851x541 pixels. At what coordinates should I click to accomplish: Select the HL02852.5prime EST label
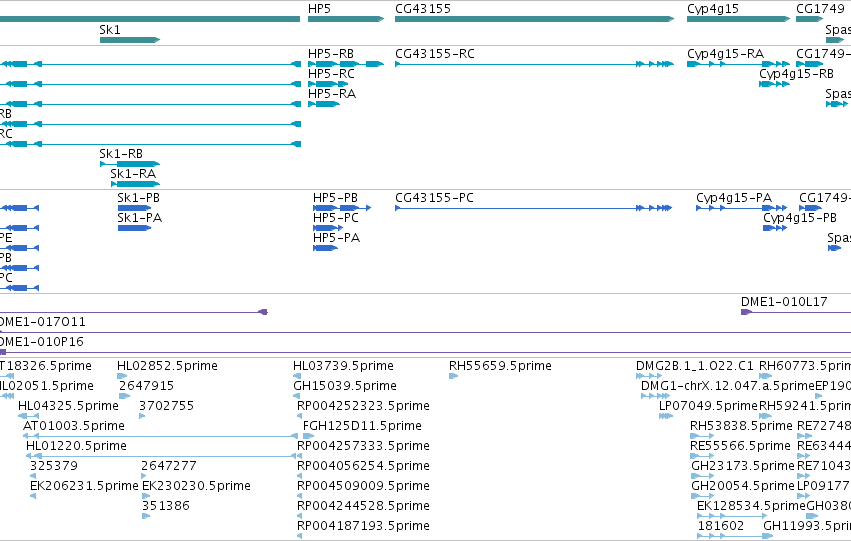pyautogui.click(x=167, y=366)
